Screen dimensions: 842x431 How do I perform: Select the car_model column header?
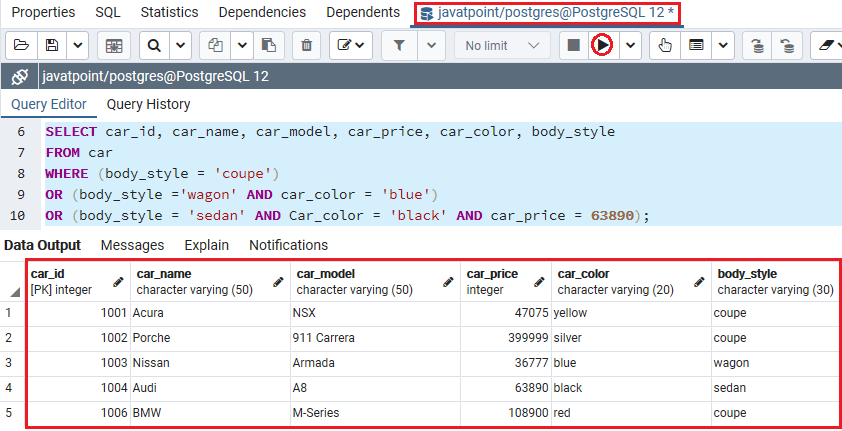click(375, 282)
